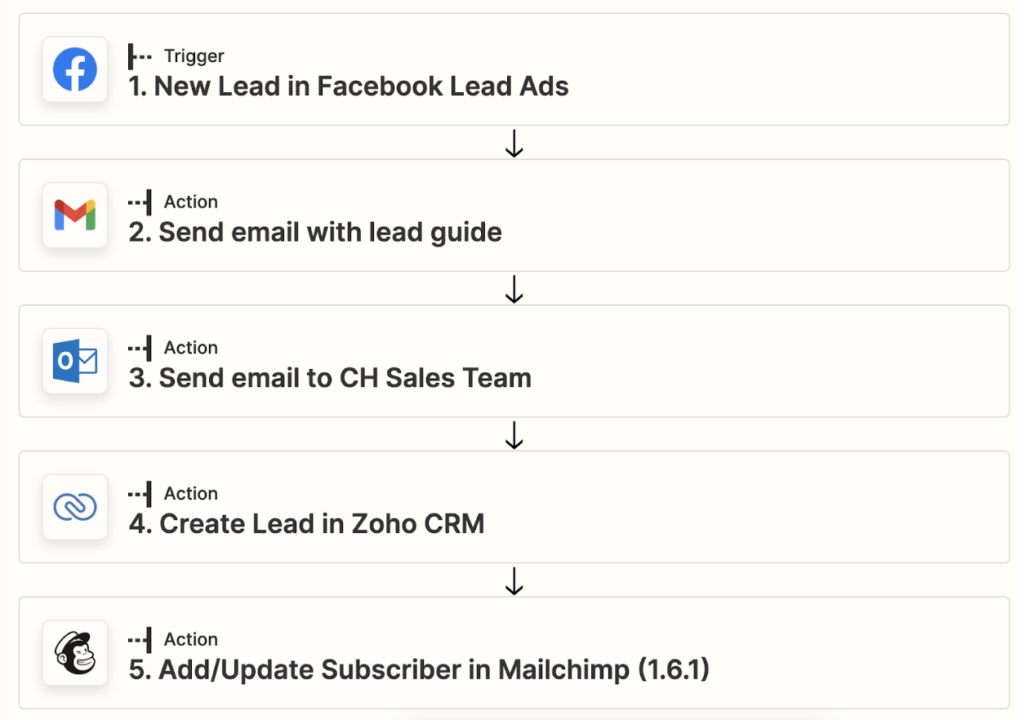
Task: Click the arrow between steps 4 and 5
Action: click(x=515, y=580)
